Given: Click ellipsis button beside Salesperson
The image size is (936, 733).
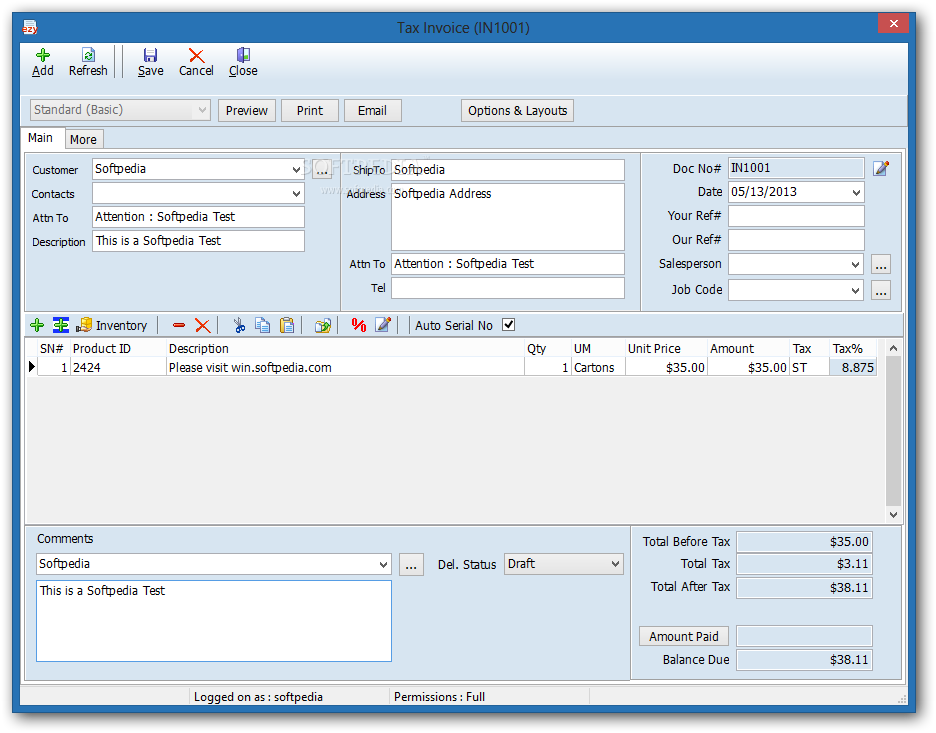Looking at the screenshot, I should point(881,264).
